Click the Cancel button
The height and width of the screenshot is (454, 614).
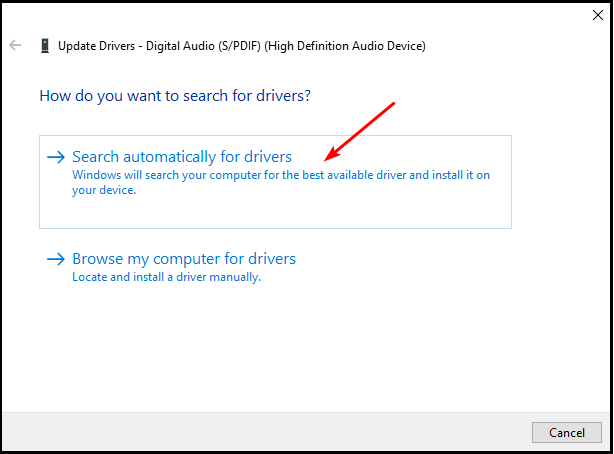(567, 432)
